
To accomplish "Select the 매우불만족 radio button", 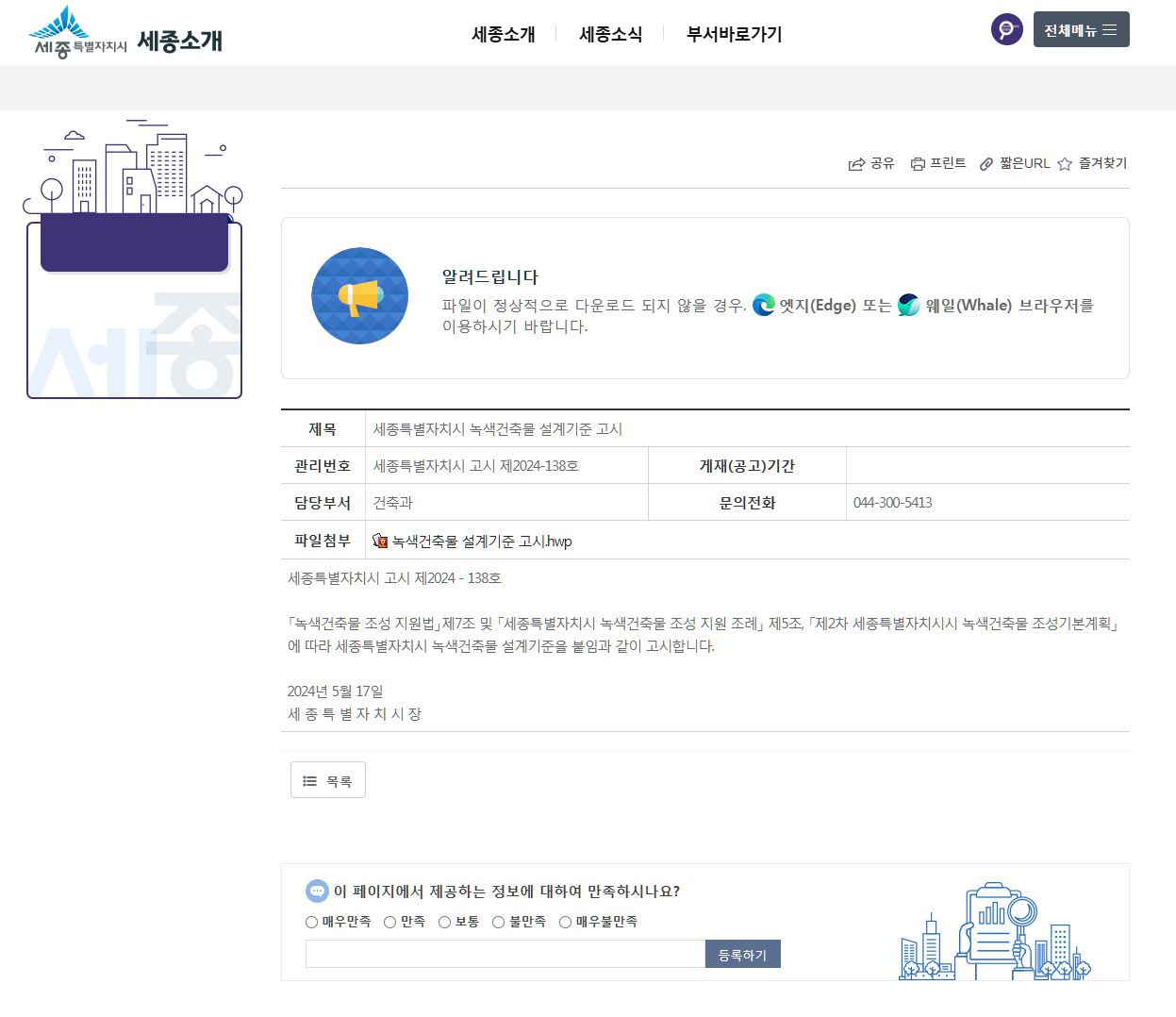I will click(565, 922).
